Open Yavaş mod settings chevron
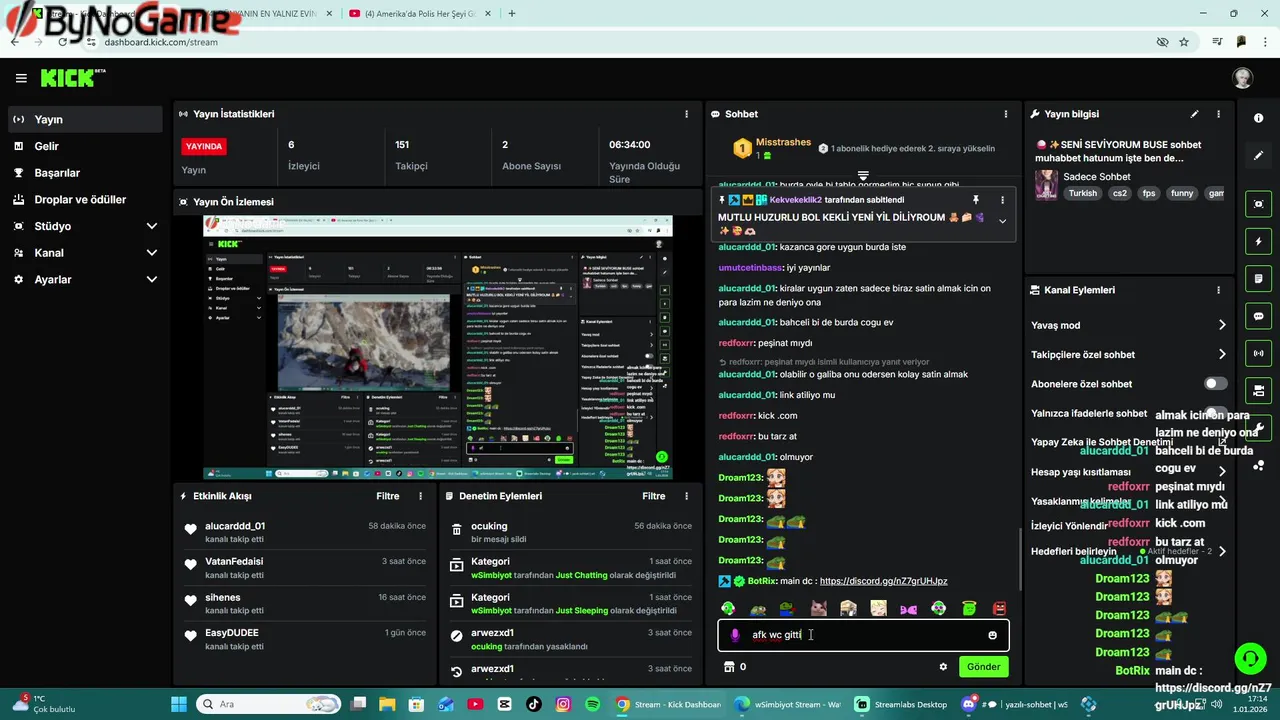Viewport: 1280px width, 720px height. 1222,325
